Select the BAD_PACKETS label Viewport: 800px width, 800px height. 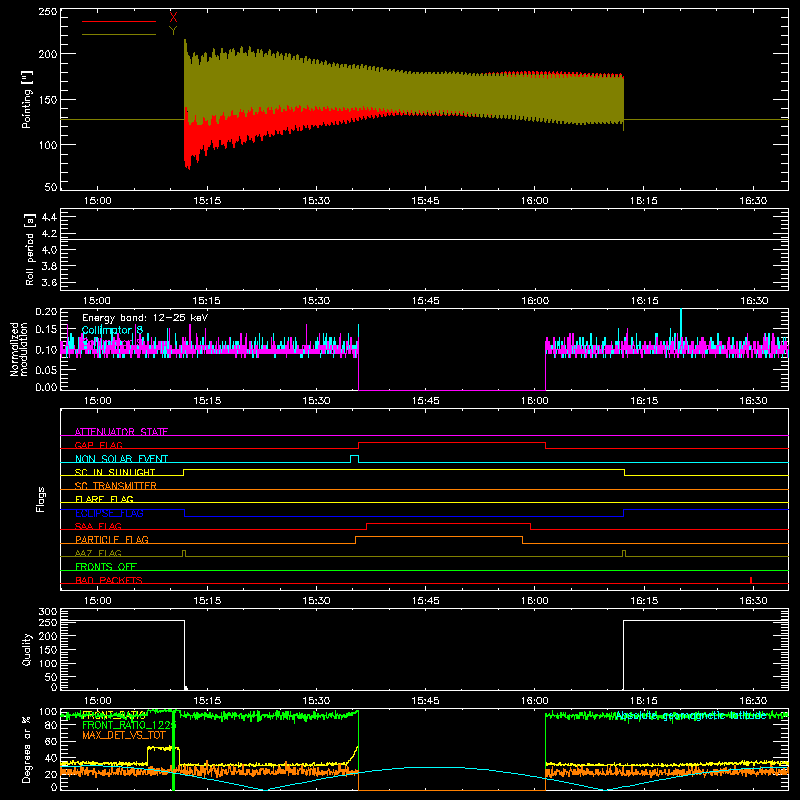109,581
